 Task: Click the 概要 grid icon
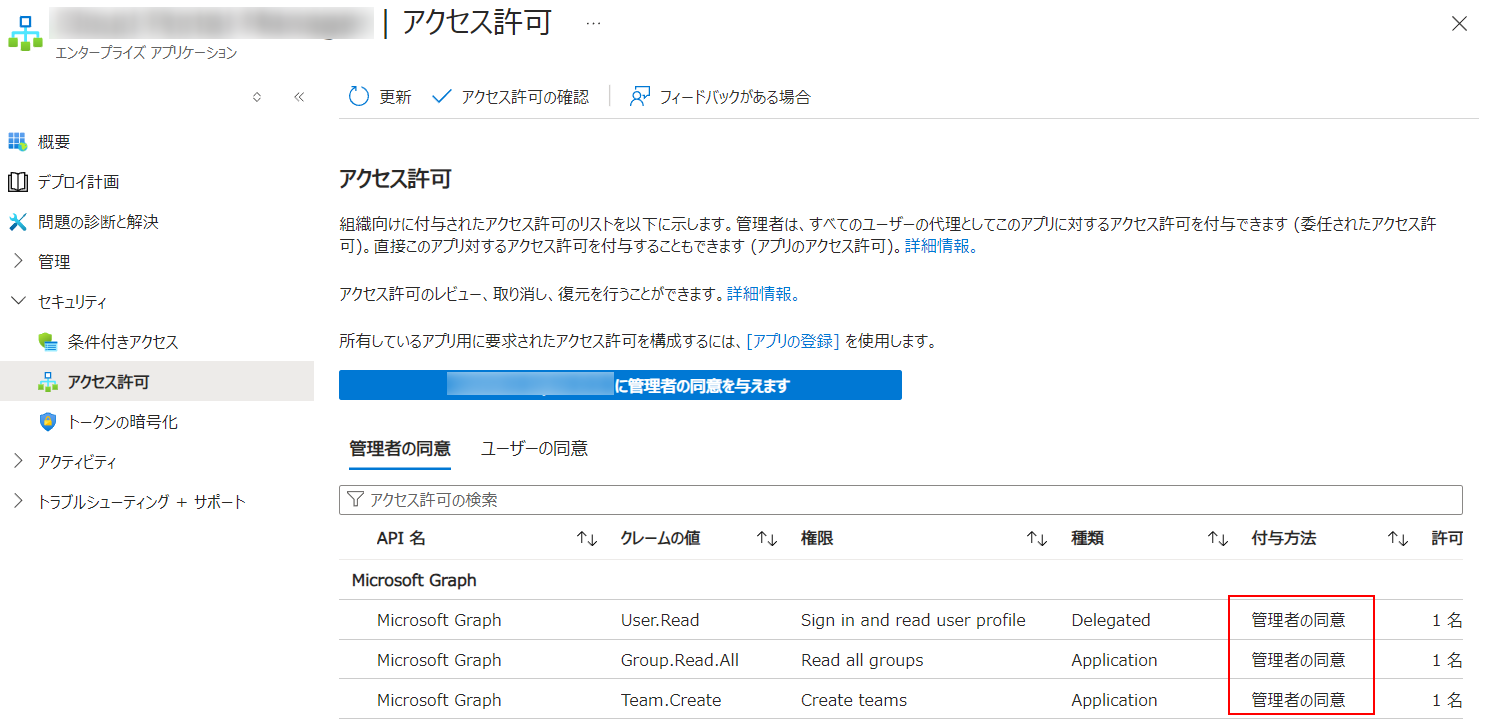click(x=17, y=142)
